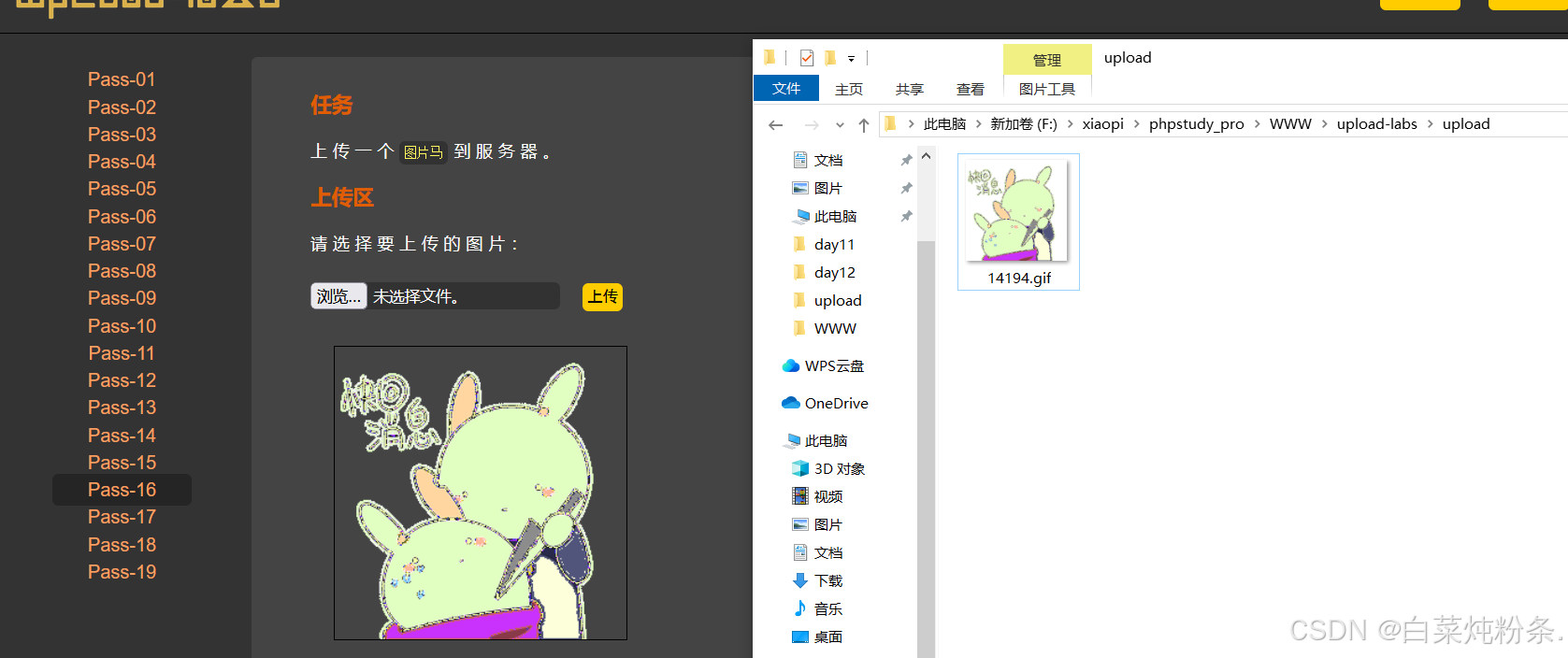This screenshot has width=1568, height=658.
Task: Go to Pass-08 level
Action: click(x=122, y=271)
